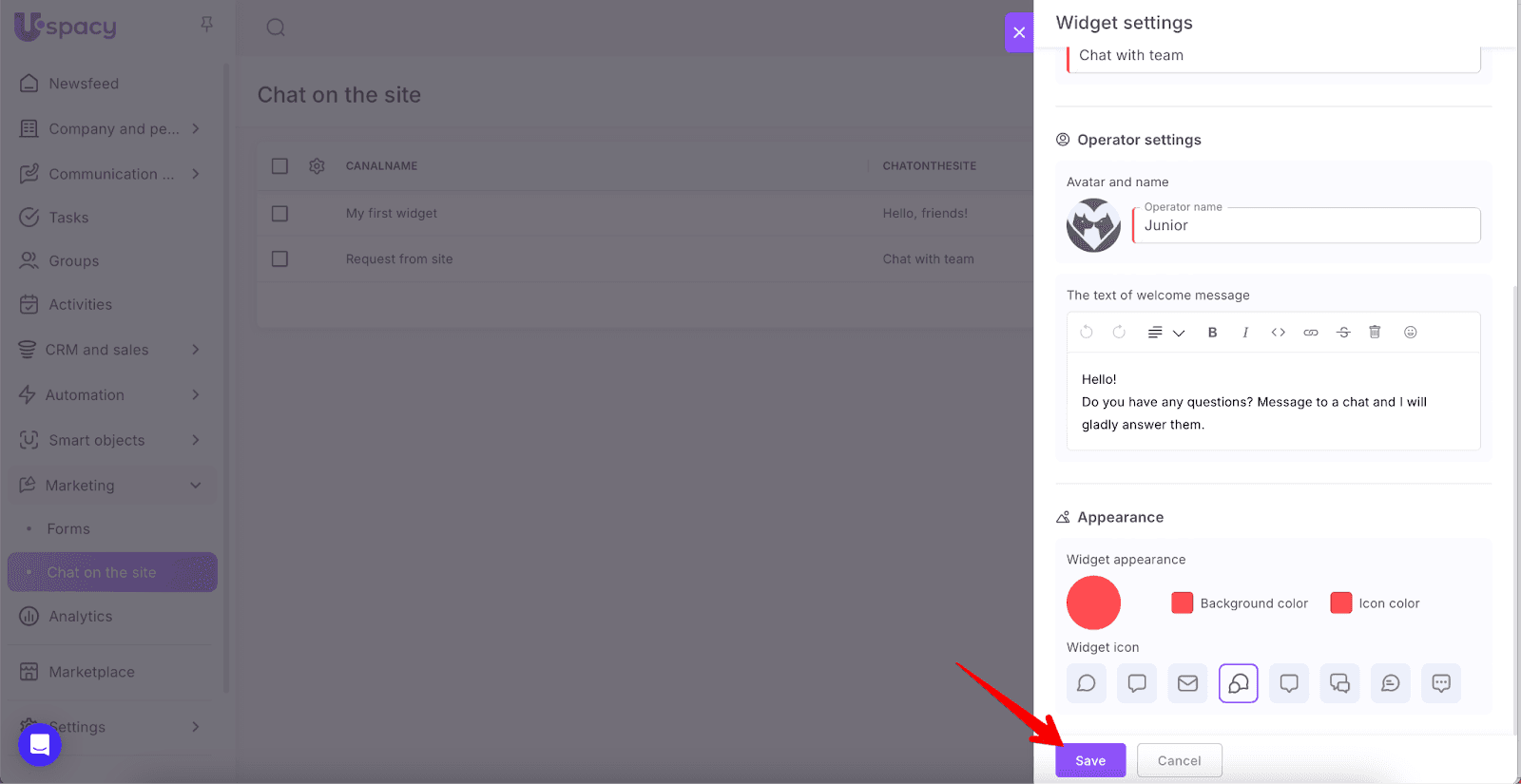
Task: Check the 'My first widget' row checkbox
Action: [279, 214]
